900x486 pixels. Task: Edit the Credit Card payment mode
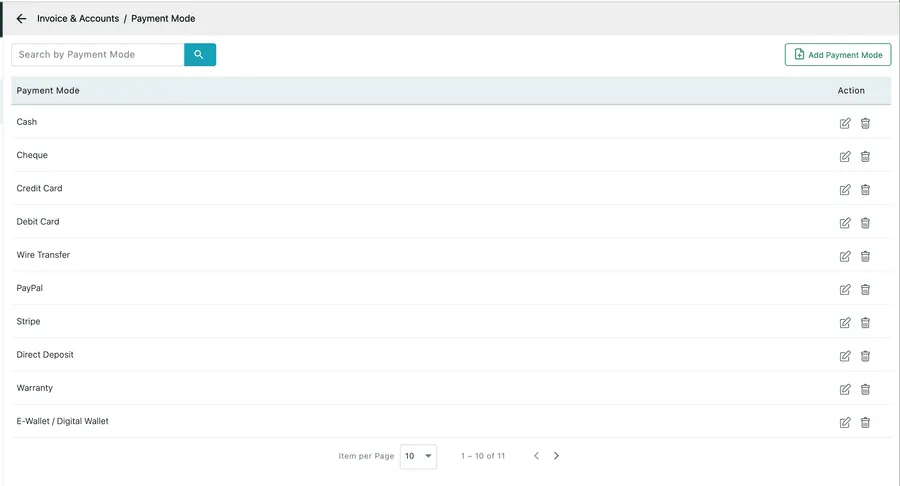tap(845, 189)
